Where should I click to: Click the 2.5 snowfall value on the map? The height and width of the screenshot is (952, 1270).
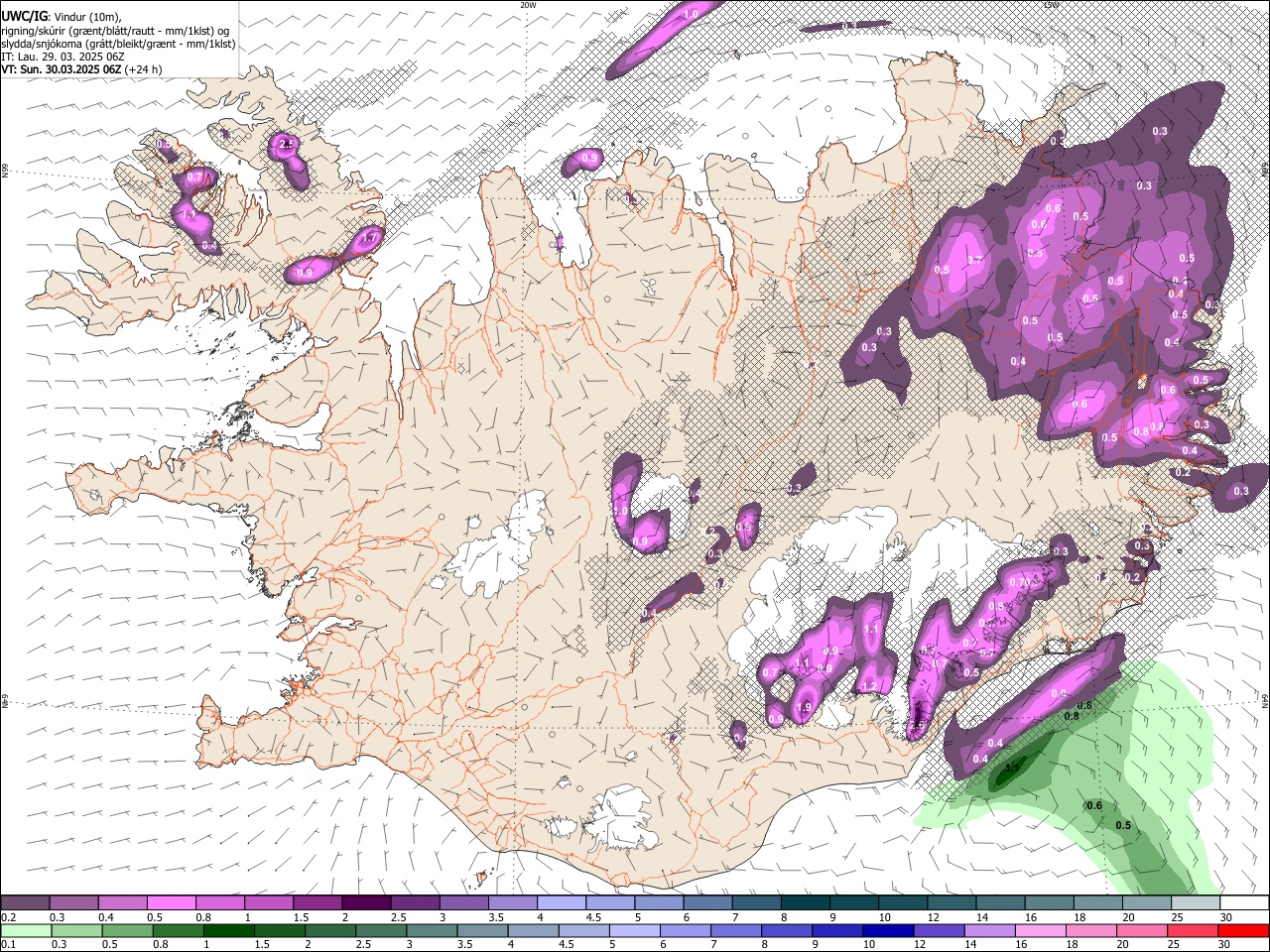288,145
